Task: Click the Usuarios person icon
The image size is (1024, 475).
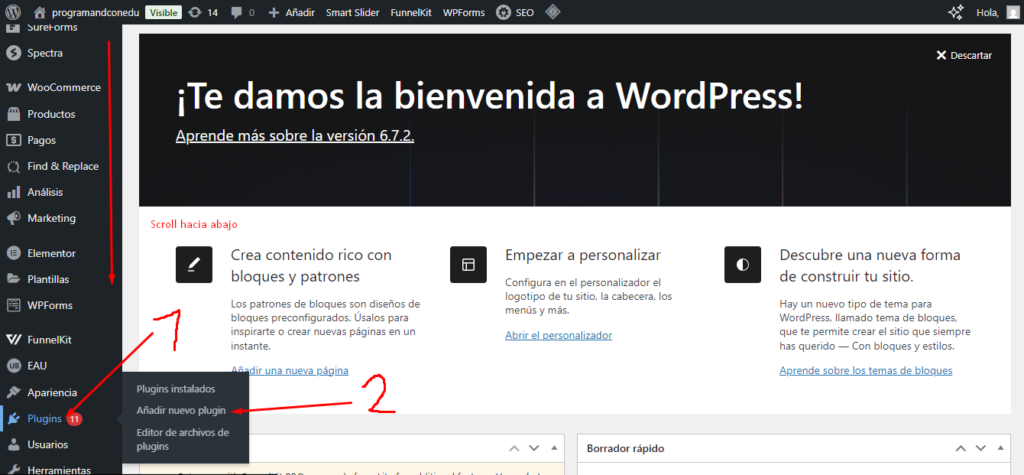Action: (13, 445)
